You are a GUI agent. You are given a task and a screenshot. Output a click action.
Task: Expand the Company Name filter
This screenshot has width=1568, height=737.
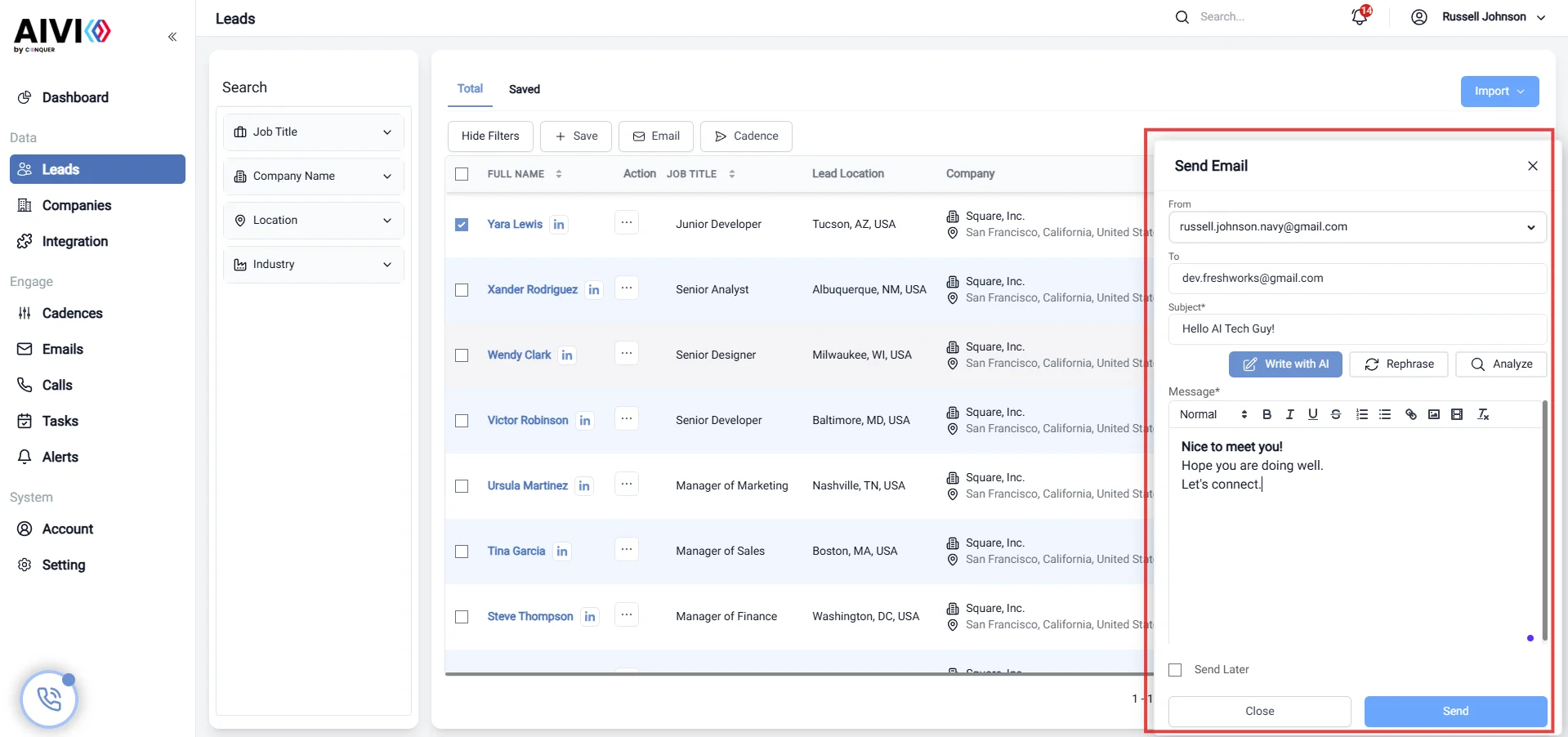click(x=314, y=176)
